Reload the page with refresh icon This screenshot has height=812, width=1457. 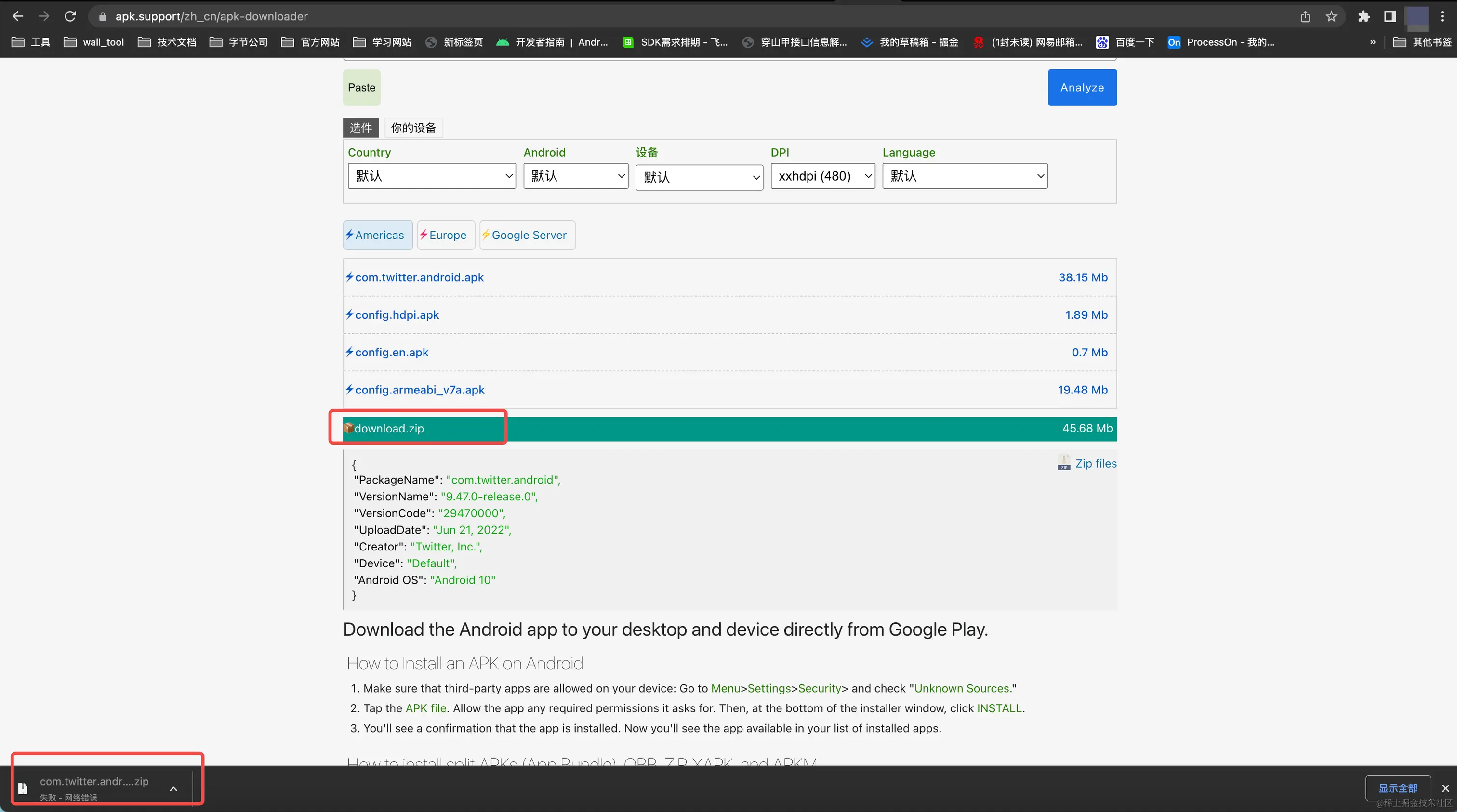pyautogui.click(x=70, y=16)
